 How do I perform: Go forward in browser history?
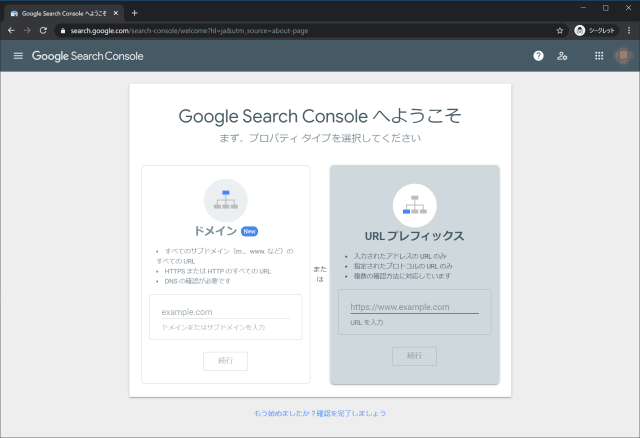click(27, 31)
